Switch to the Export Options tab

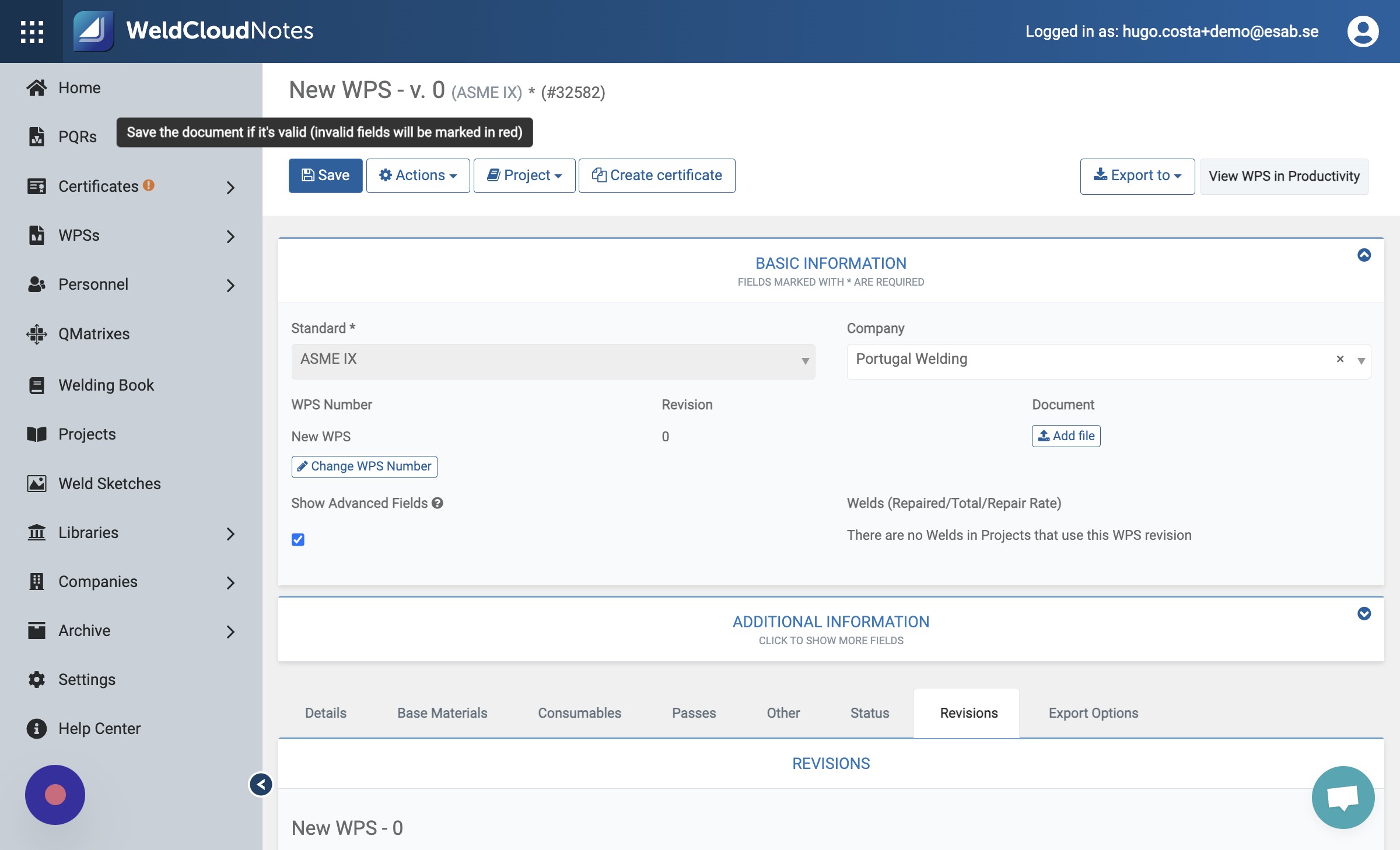1093,713
